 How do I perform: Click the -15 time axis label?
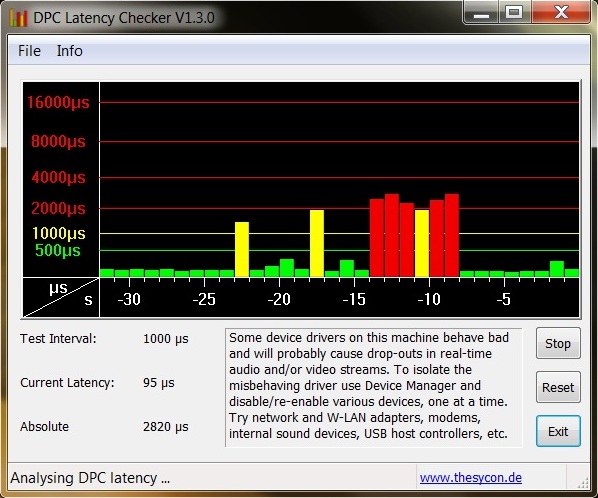pyautogui.click(x=354, y=299)
